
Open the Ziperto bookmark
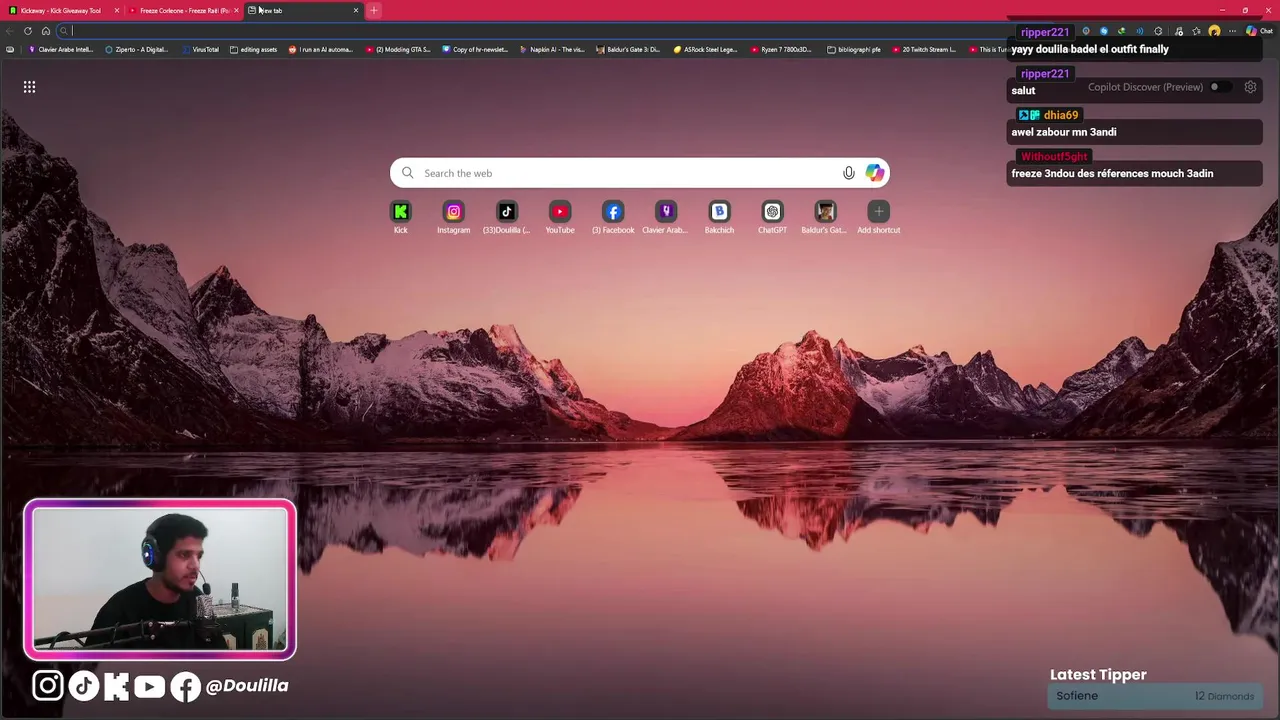pyautogui.click(x=137, y=49)
